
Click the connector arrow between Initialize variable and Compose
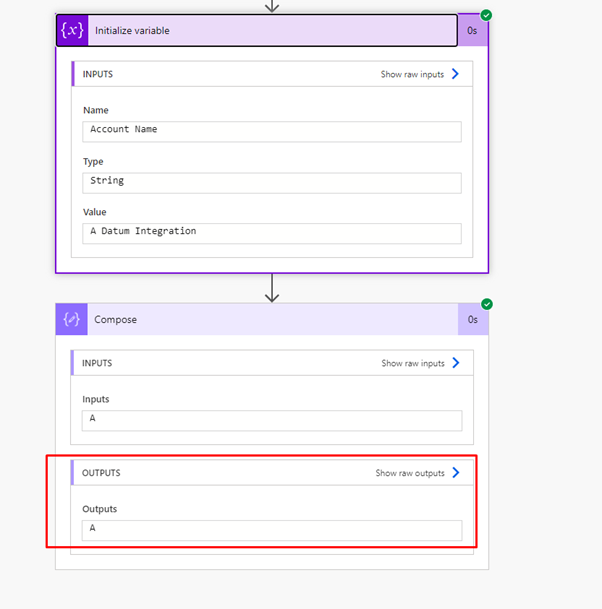272,288
